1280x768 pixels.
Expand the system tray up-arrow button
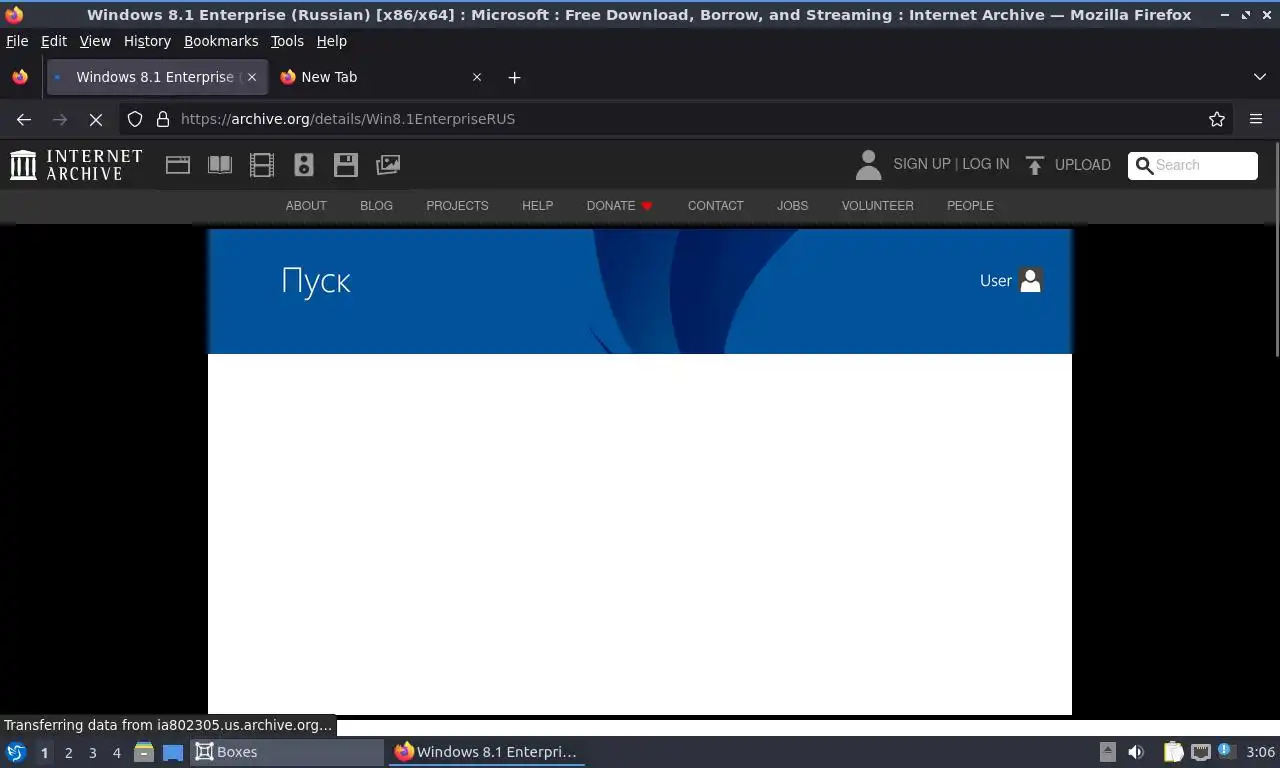(1107, 752)
